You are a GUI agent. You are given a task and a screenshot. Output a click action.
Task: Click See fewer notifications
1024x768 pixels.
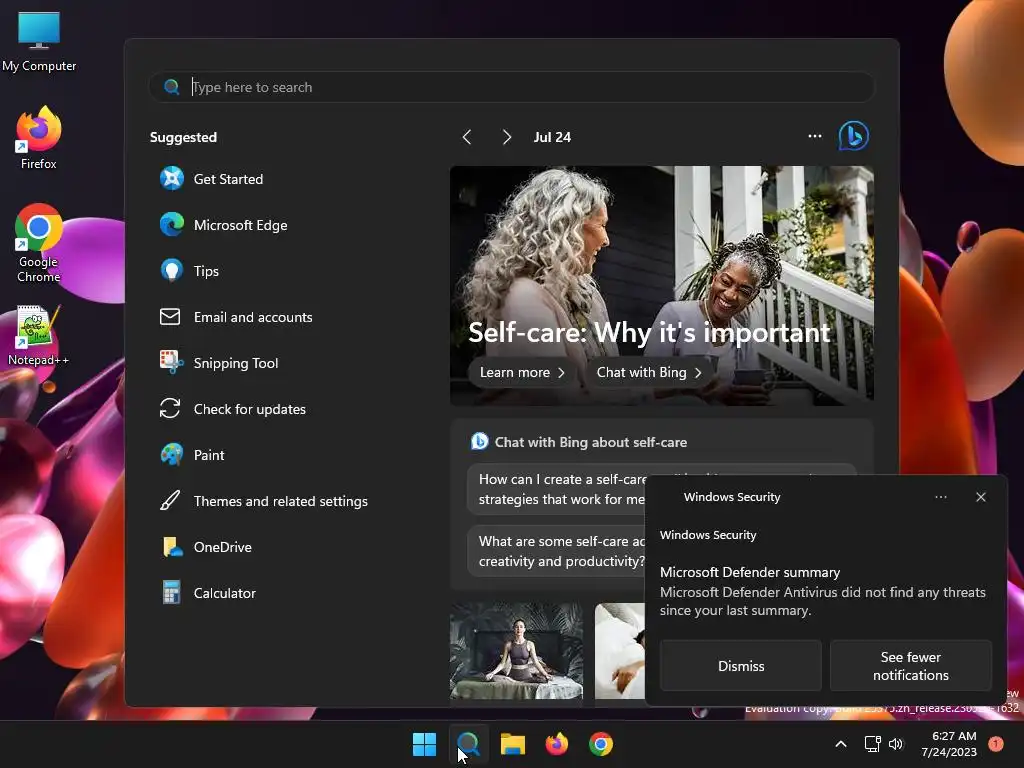[x=910, y=665]
